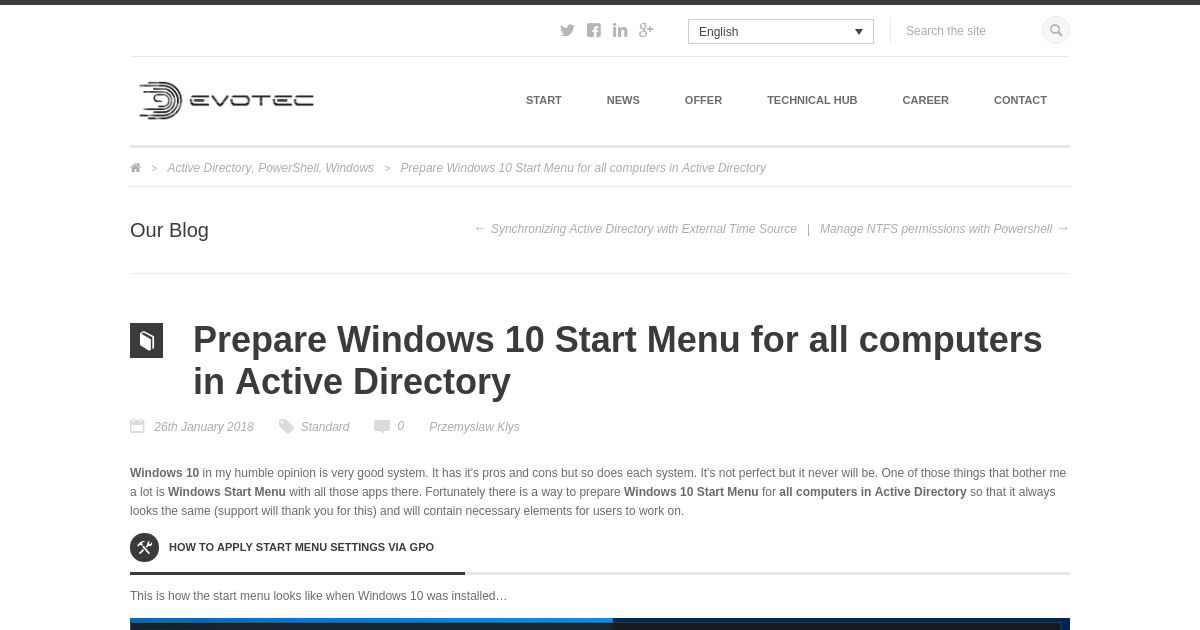Click the tag icon beside Standard

286,426
